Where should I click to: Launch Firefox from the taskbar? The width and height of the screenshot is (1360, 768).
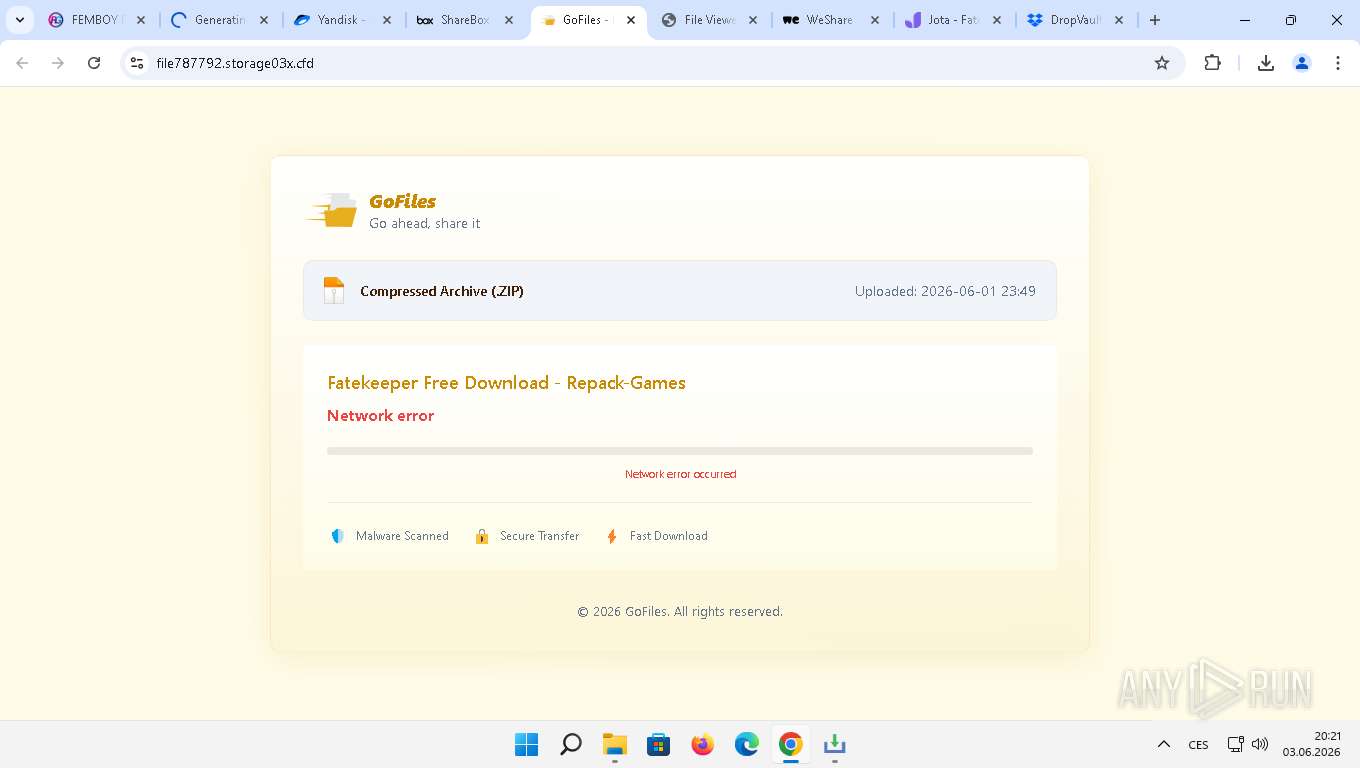tap(702, 744)
